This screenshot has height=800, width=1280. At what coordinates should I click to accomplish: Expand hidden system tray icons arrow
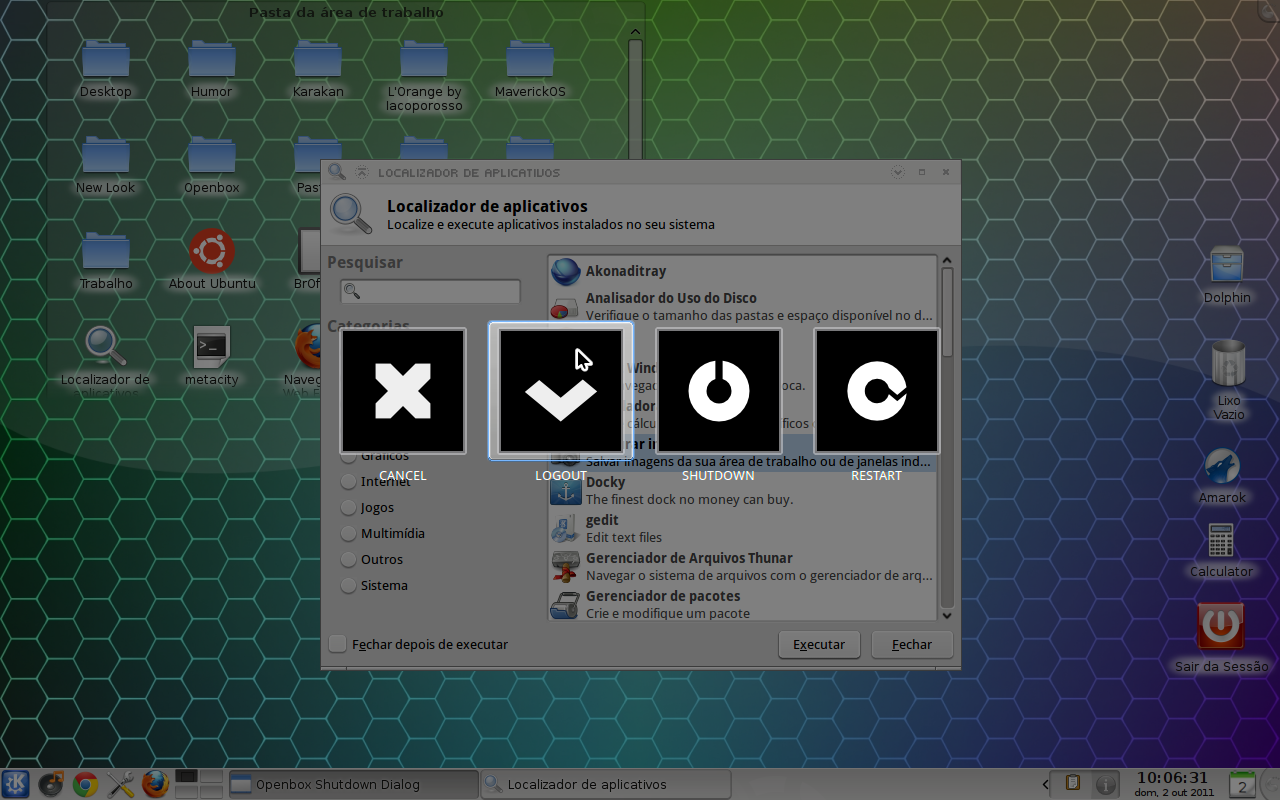click(x=1045, y=784)
